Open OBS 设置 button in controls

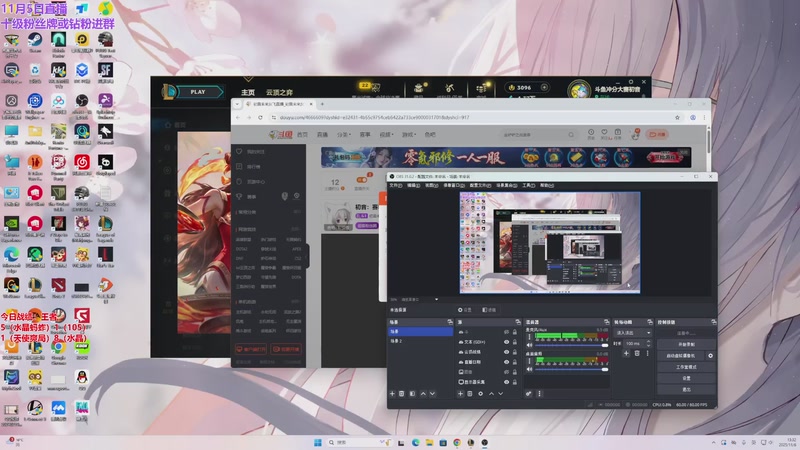tap(686, 378)
